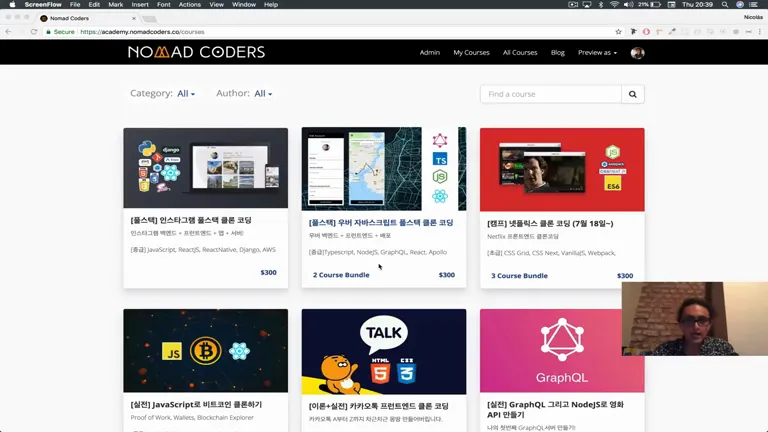The height and width of the screenshot is (432, 768).
Task: Open the ScreenFlow menu
Action: 43,4
